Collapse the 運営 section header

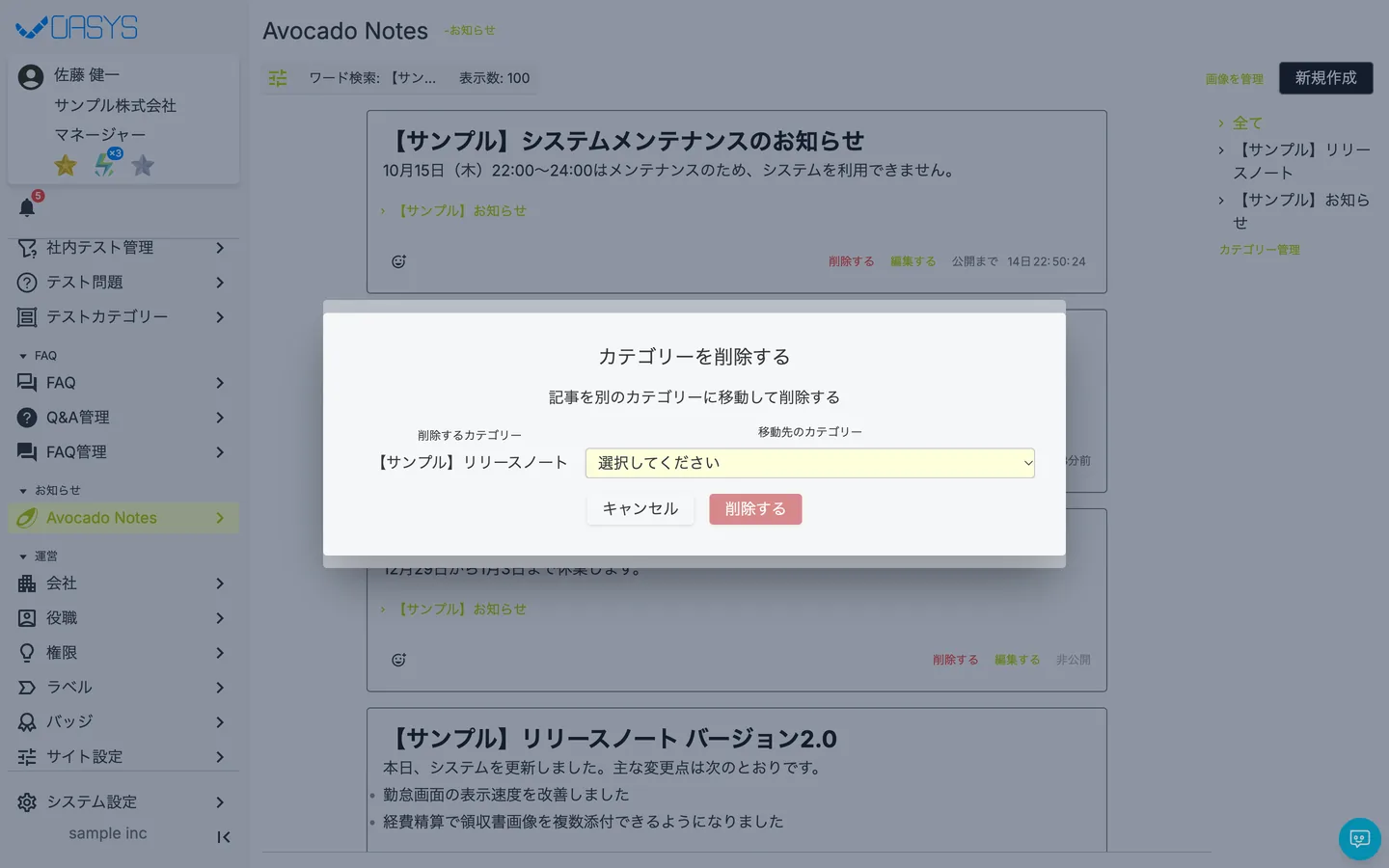click(39, 556)
